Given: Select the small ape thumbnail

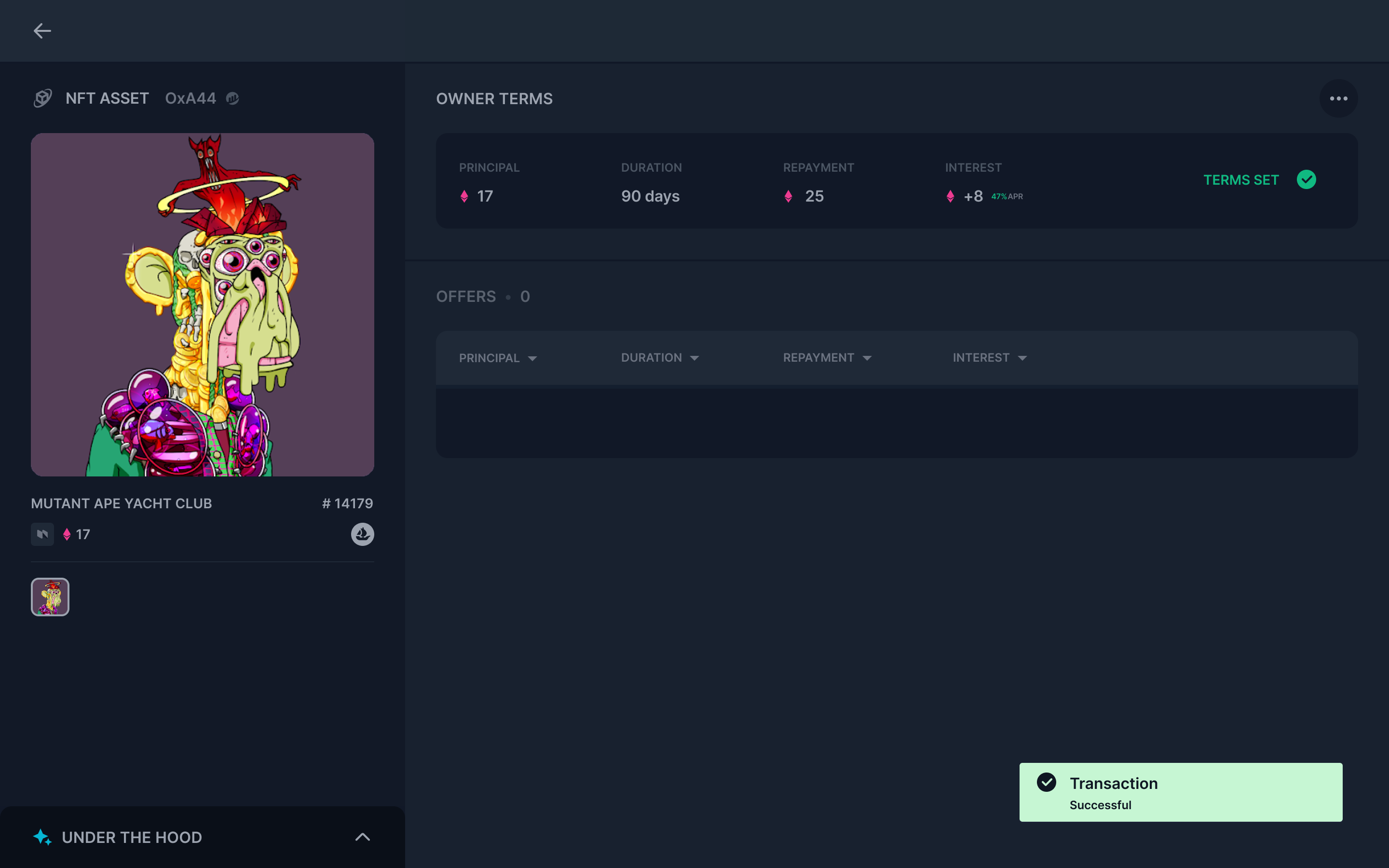Looking at the screenshot, I should point(50,597).
